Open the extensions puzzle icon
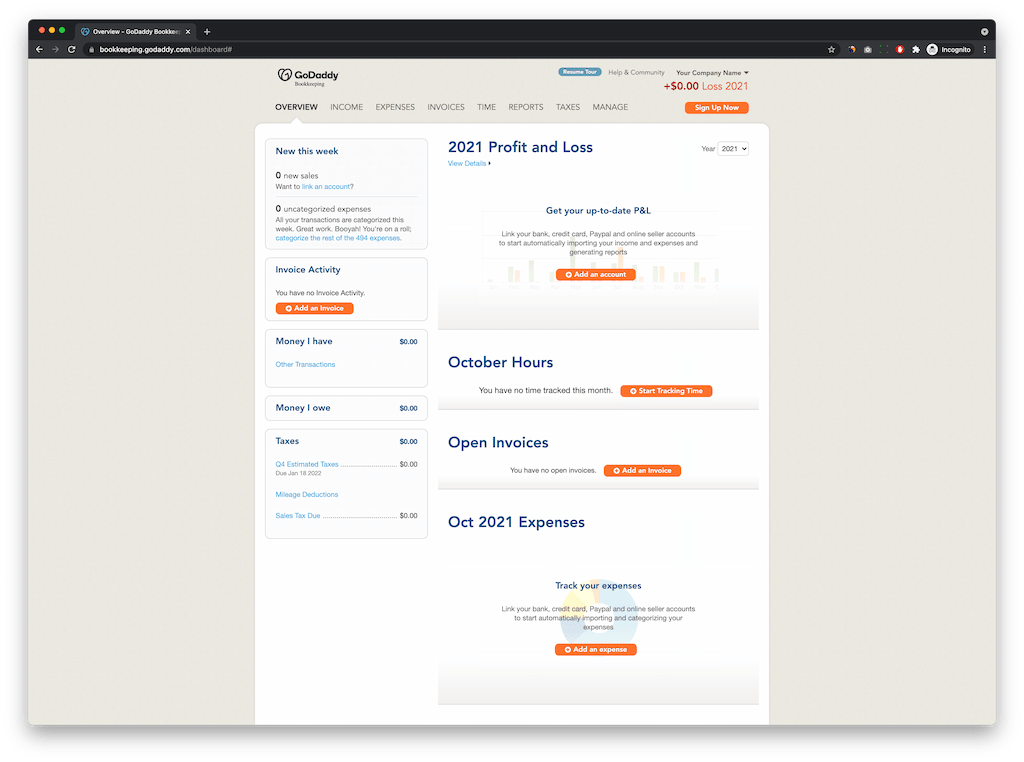Viewport: 1024px width, 762px height. click(x=916, y=50)
